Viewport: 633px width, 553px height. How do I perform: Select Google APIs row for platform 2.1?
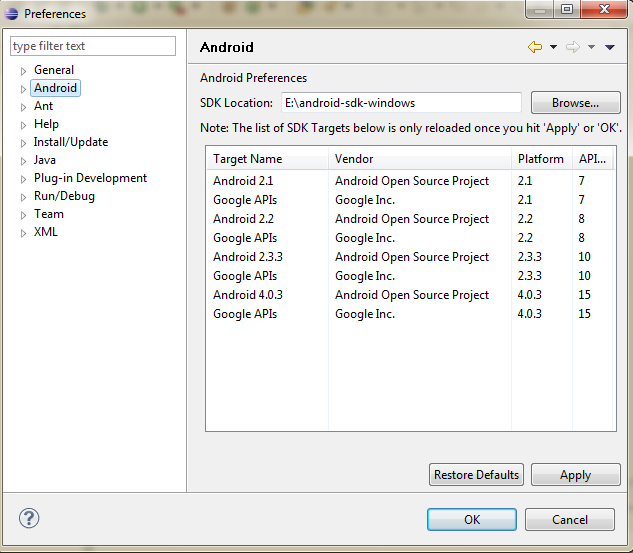(411, 200)
